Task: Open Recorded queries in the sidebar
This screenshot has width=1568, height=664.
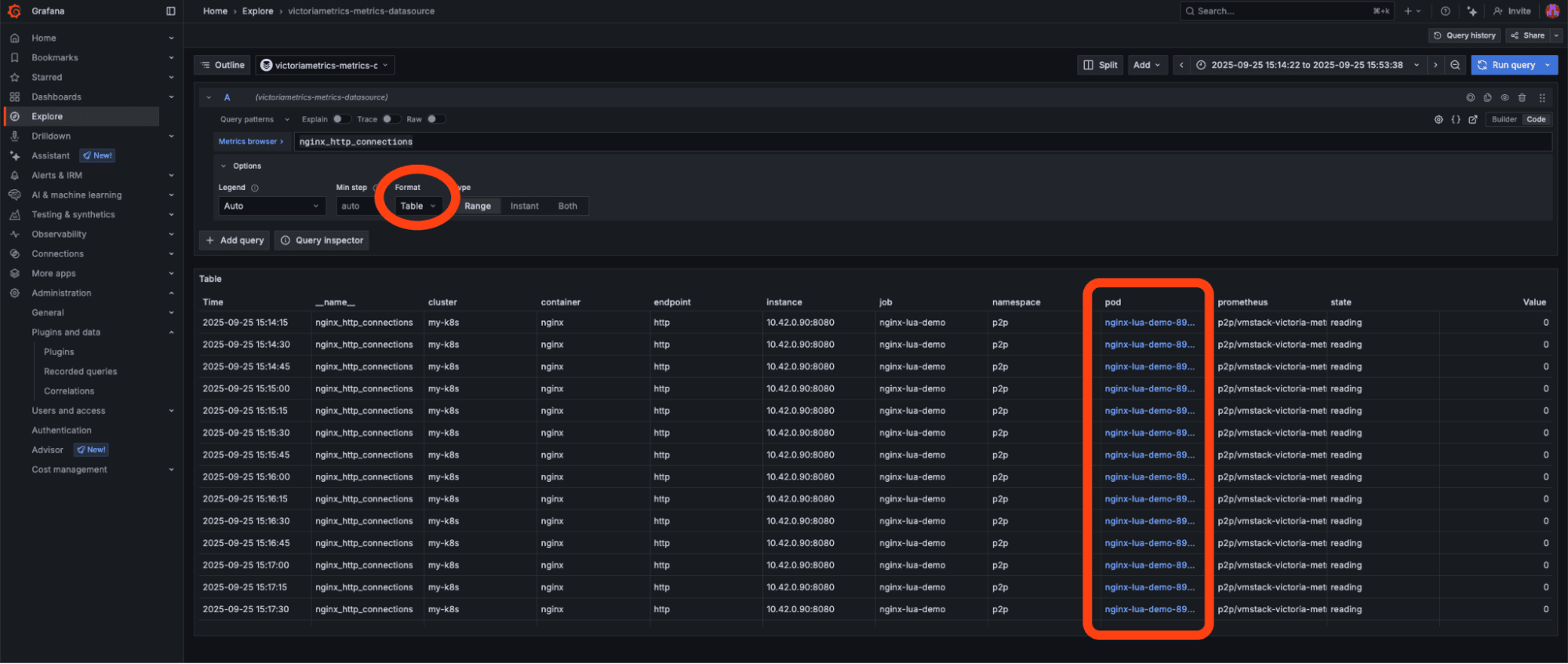Action: tap(80, 371)
